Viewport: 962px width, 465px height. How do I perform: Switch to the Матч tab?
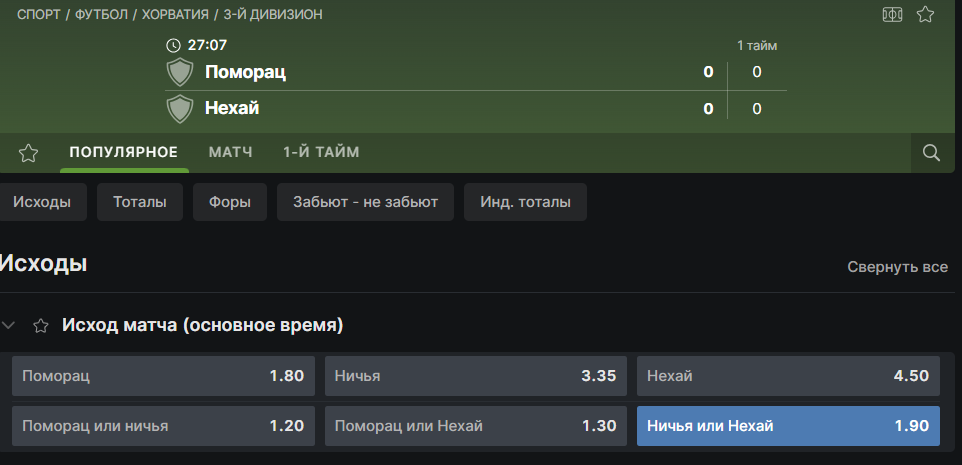click(230, 152)
